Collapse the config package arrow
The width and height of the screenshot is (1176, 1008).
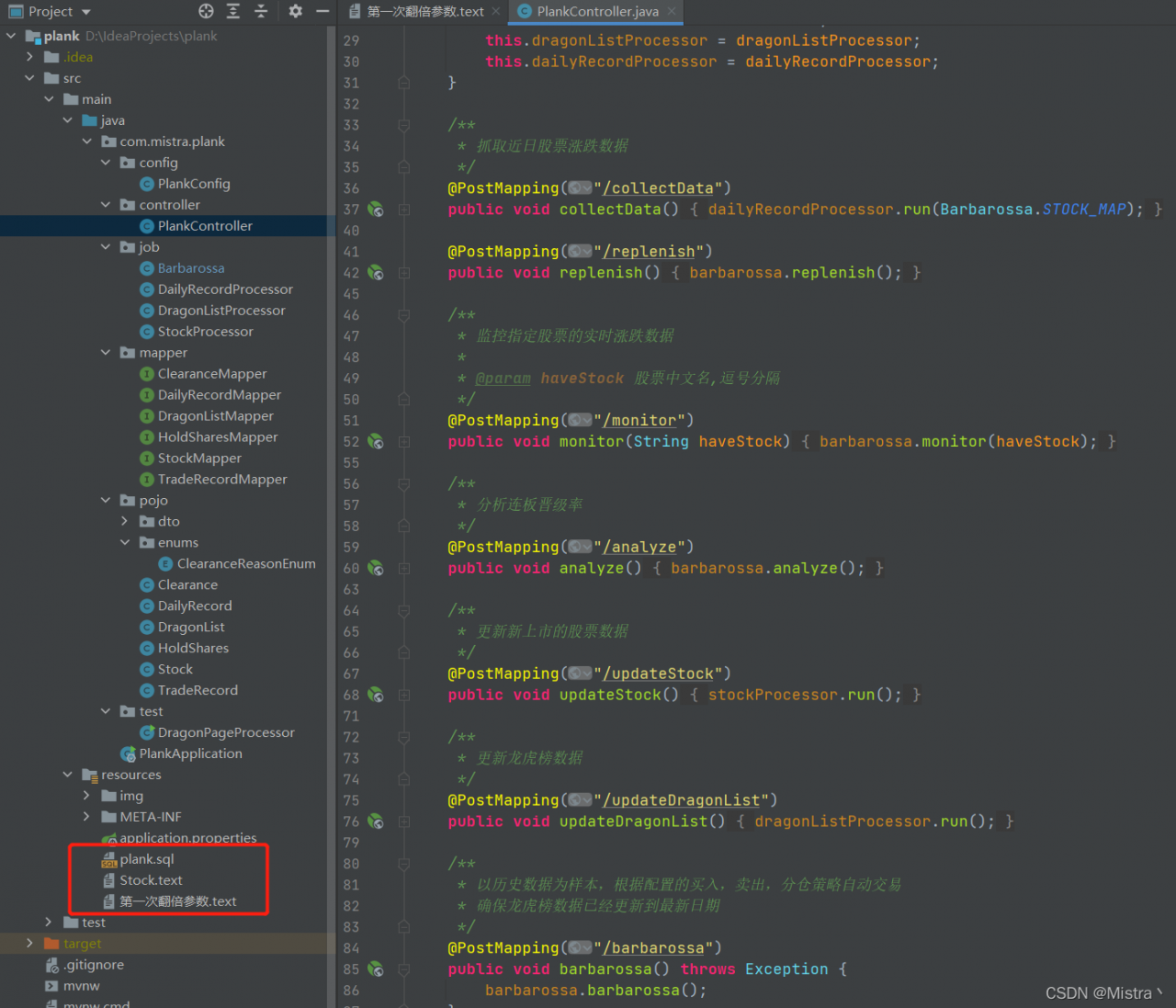point(107,163)
